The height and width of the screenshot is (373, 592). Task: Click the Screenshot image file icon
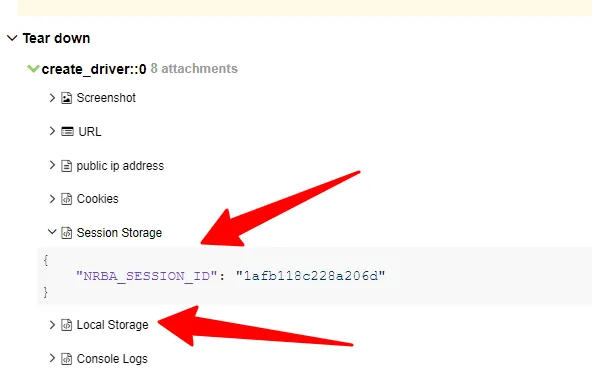click(x=66, y=98)
